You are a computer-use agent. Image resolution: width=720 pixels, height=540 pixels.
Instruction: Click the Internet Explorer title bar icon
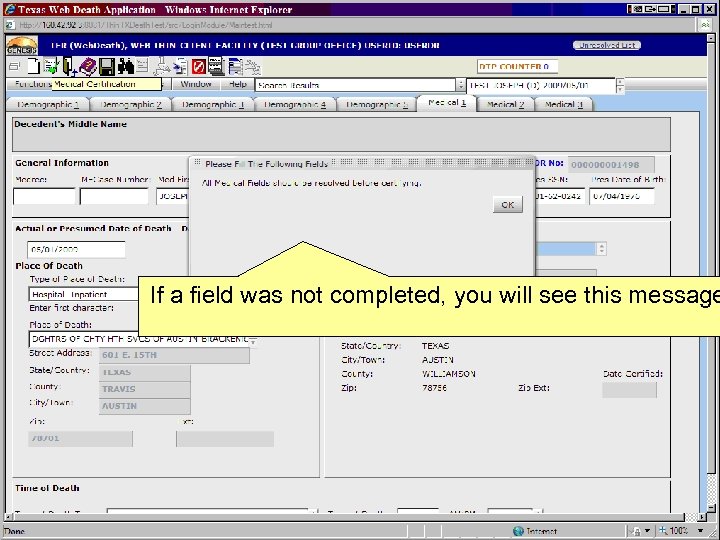(9, 9)
